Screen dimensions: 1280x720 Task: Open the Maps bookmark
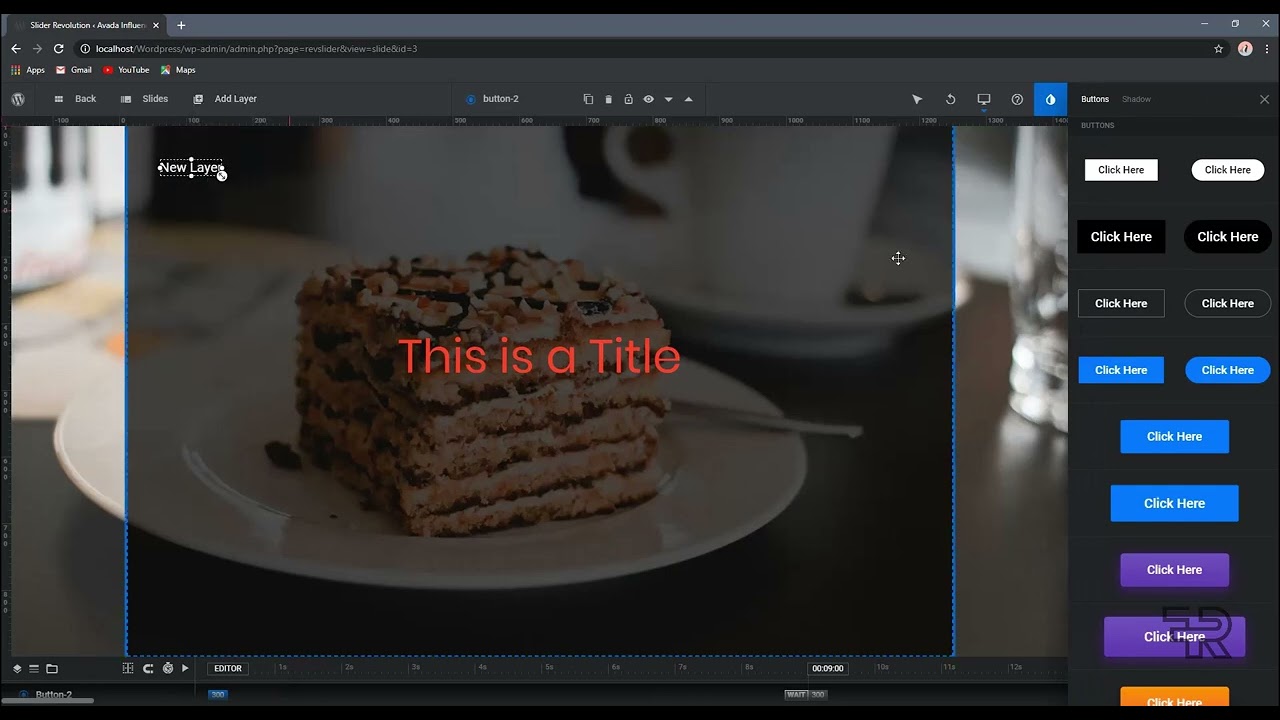click(x=178, y=70)
